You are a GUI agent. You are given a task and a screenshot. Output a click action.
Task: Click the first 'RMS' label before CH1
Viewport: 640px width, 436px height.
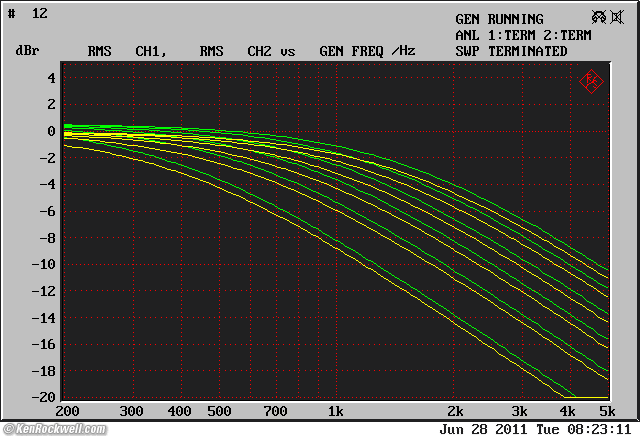[99, 51]
